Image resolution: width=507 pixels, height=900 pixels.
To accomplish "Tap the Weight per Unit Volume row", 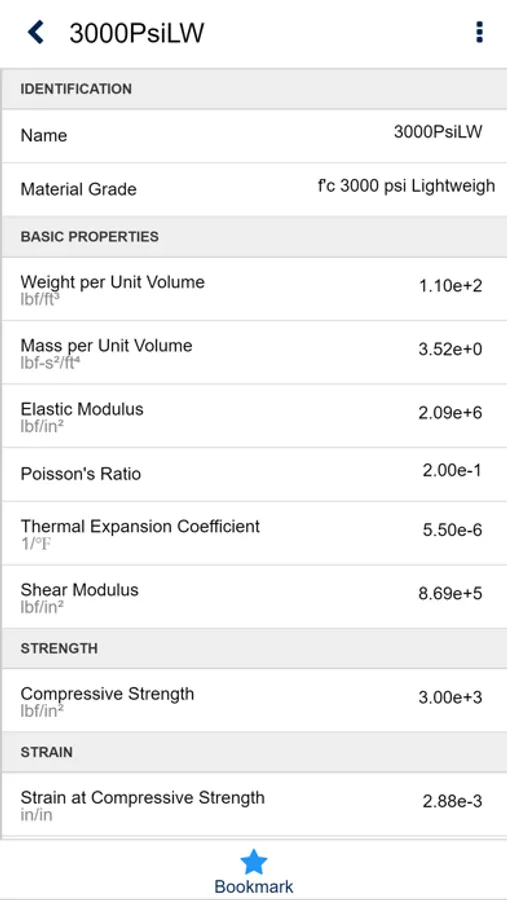I will tap(254, 289).
